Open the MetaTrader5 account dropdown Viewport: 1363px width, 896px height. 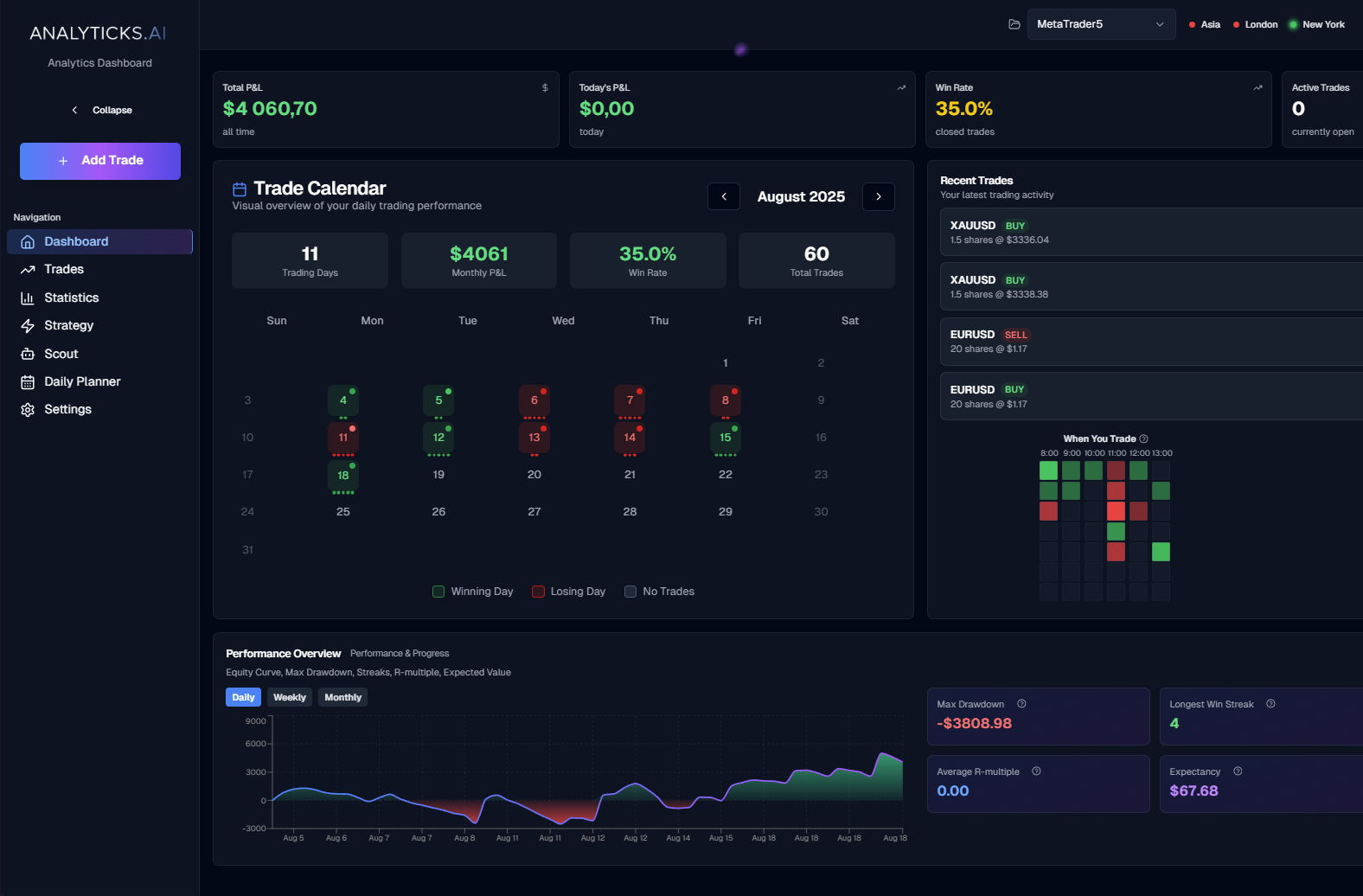(x=1100, y=24)
